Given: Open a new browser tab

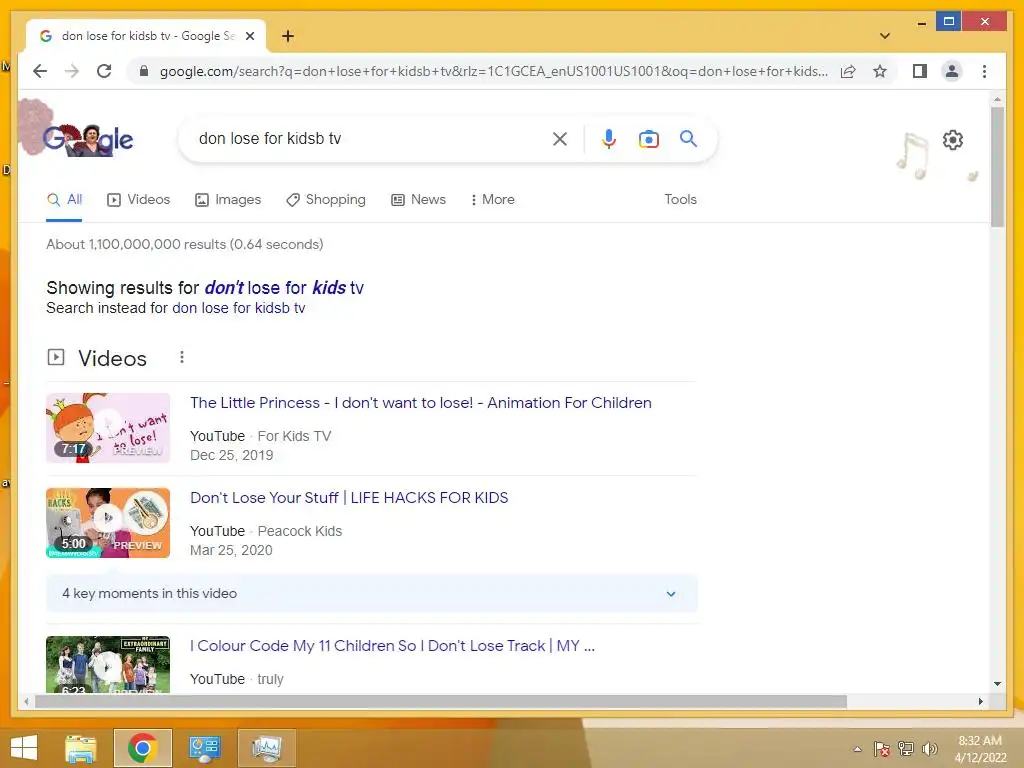Looking at the screenshot, I should point(287,36).
